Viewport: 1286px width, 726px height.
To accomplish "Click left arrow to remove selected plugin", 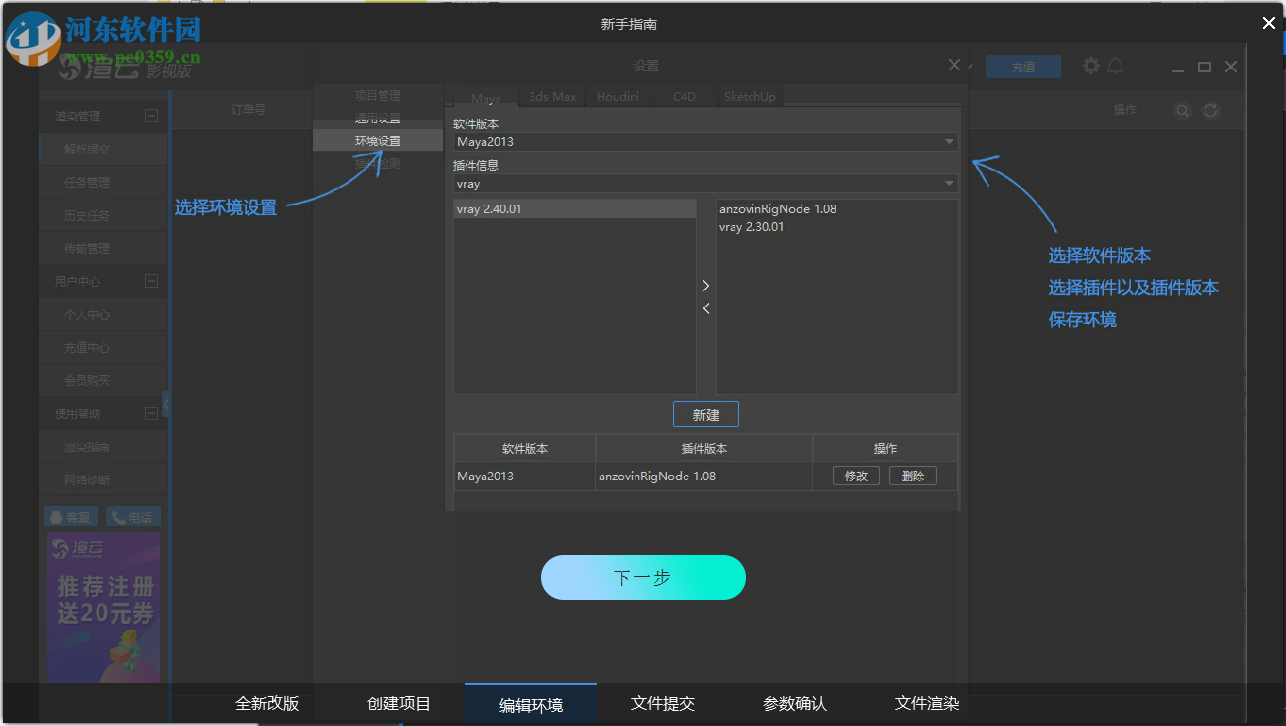I will [x=706, y=308].
